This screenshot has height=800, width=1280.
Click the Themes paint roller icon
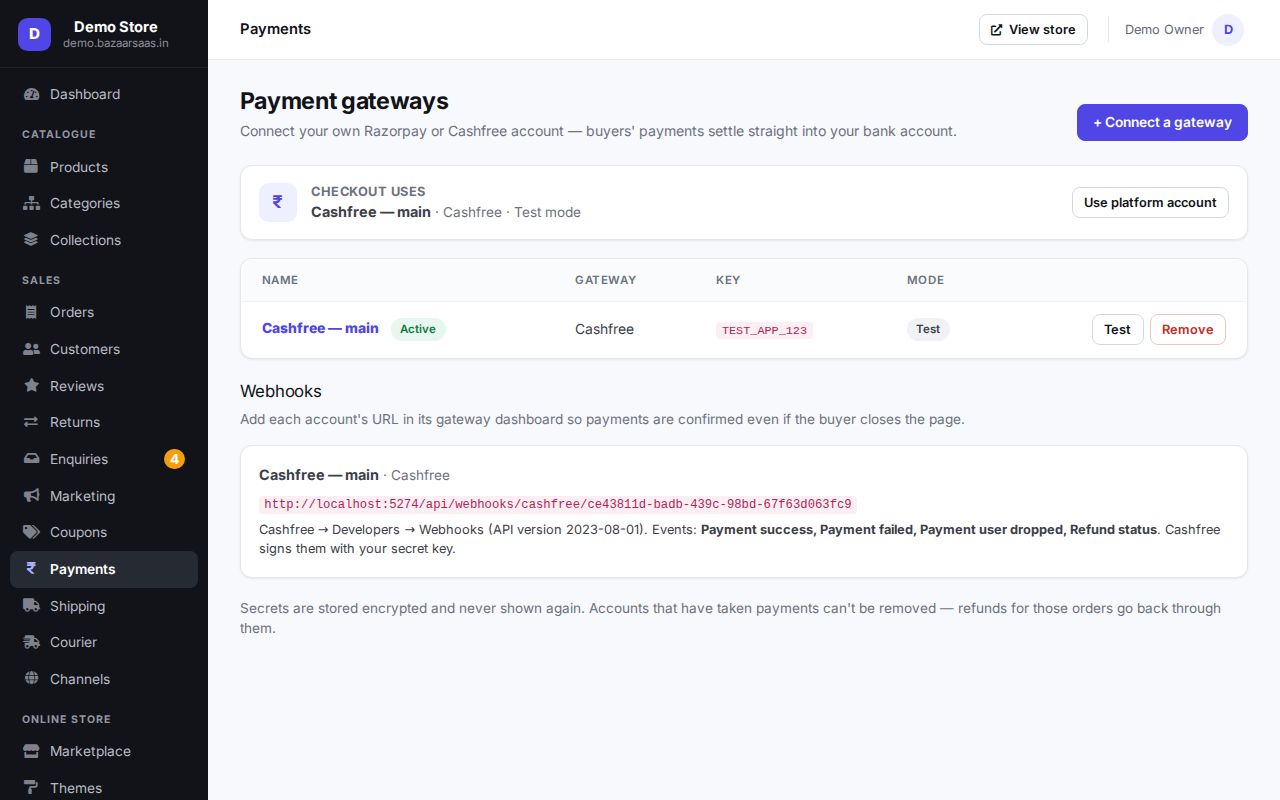point(31,788)
